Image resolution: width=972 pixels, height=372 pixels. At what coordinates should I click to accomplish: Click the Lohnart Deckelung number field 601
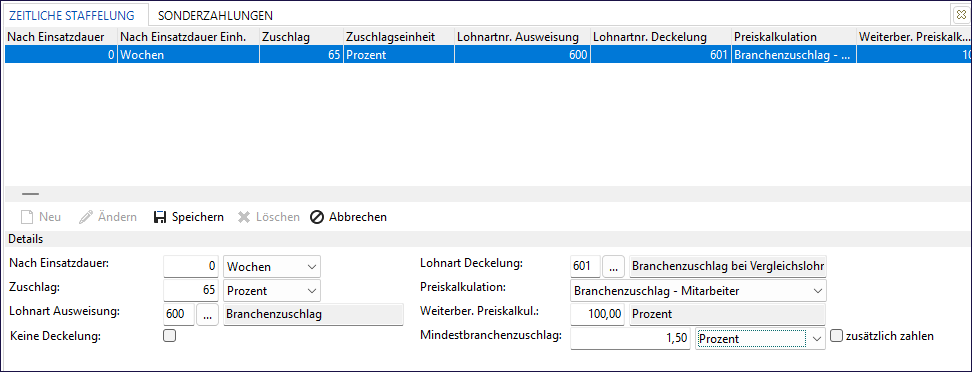585,267
